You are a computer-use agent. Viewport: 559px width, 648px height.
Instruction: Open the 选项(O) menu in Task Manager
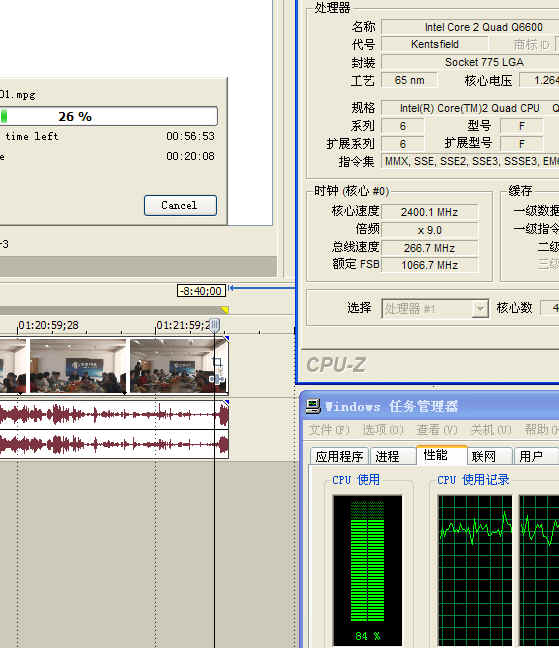click(x=383, y=430)
